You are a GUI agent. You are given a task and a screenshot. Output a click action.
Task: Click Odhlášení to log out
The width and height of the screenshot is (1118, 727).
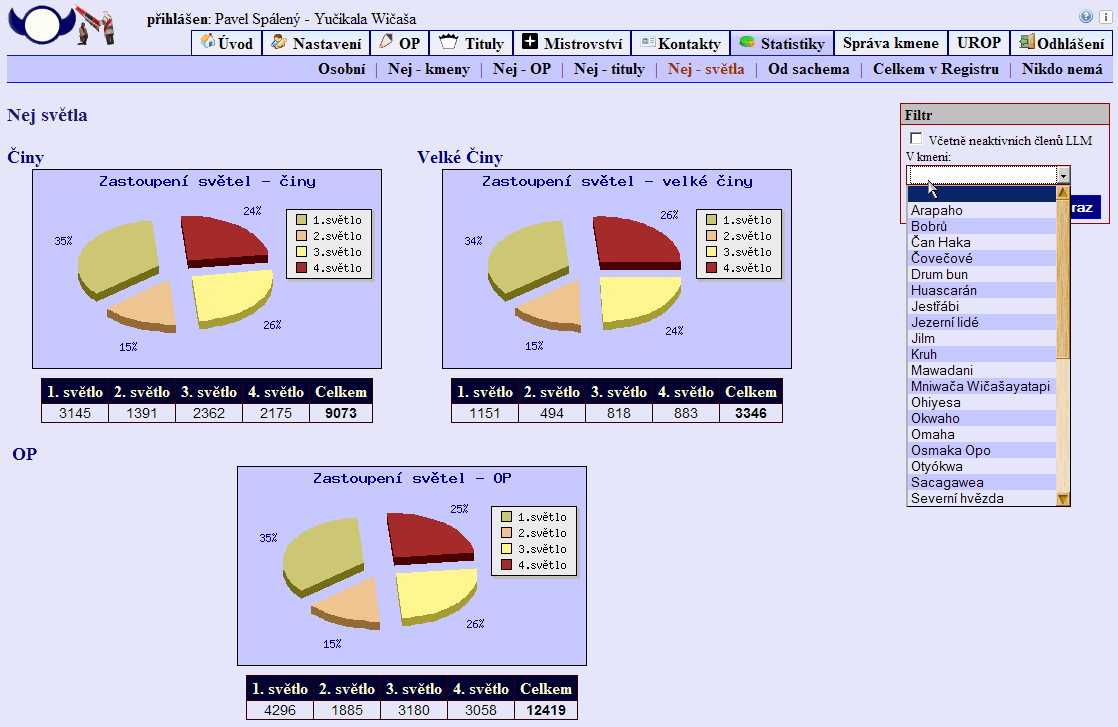point(1061,43)
